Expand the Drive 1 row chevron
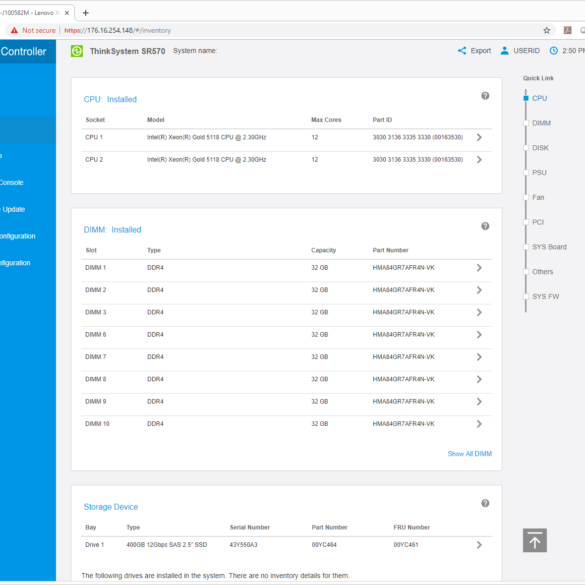Viewport: 585px width, 585px height. (479, 545)
